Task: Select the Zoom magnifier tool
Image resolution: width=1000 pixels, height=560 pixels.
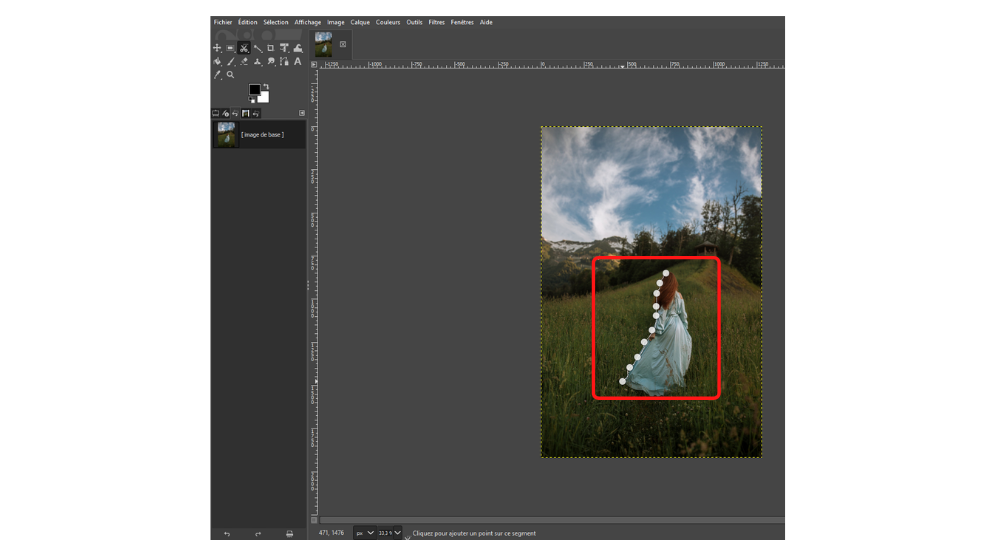Action: pyautogui.click(x=230, y=75)
